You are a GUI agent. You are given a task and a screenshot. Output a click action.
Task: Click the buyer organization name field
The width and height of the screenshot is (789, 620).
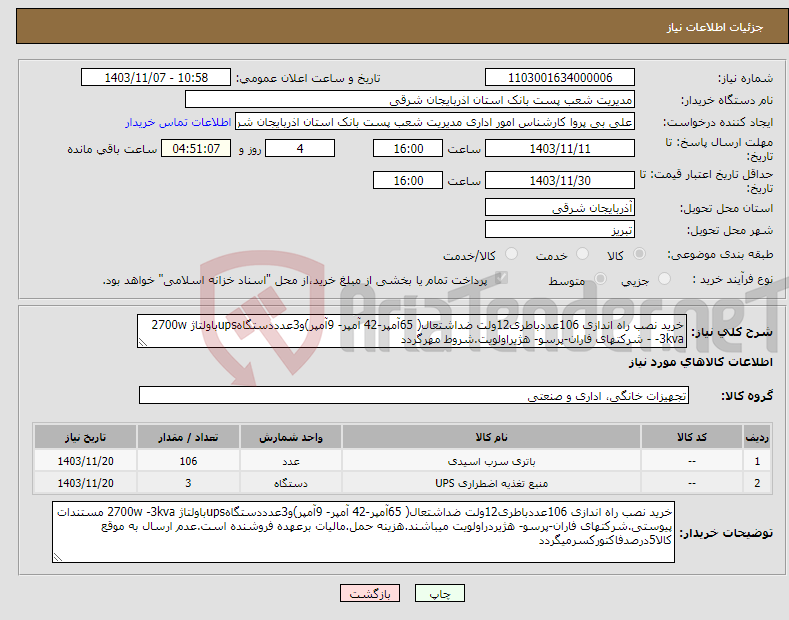(x=410, y=100)
